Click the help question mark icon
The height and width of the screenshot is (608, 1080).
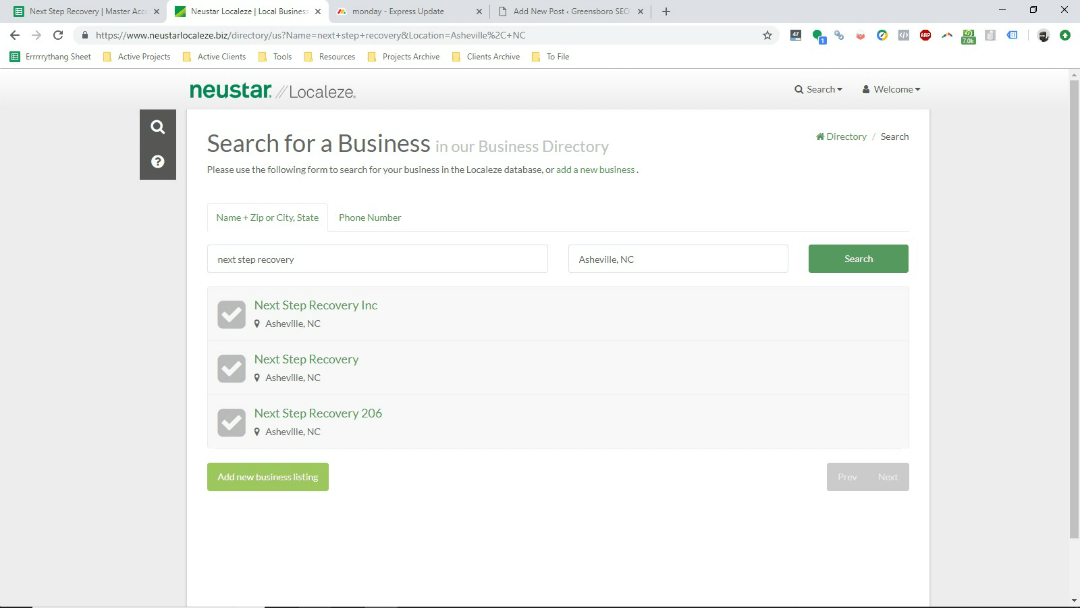click(x=157, y=162)
